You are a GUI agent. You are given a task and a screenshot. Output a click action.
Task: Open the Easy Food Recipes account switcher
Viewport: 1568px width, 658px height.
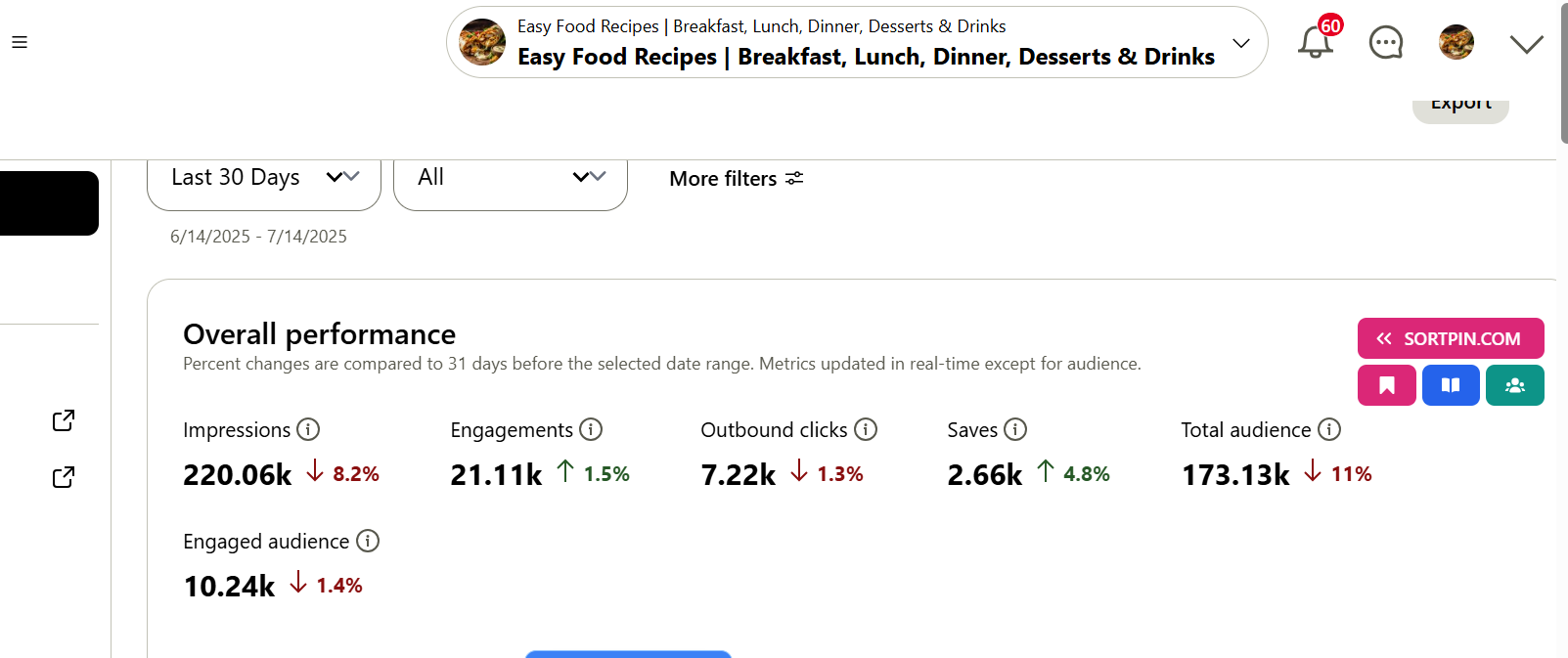click(857, 42)
